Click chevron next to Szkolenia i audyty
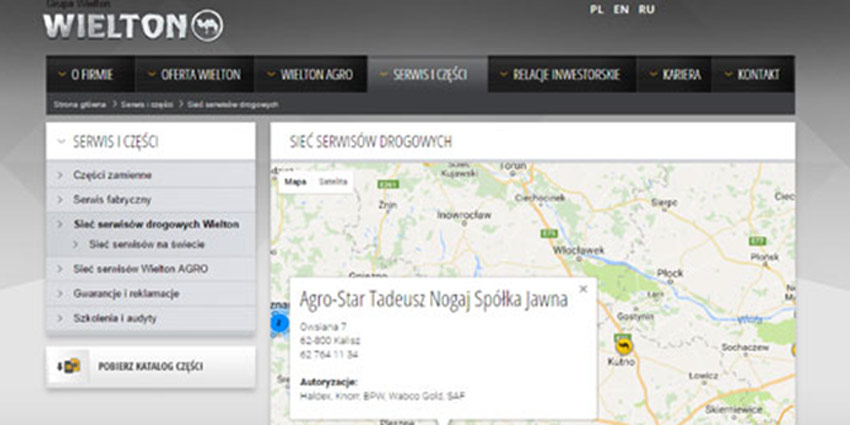The image size is (850, 425). coord(60,318)
